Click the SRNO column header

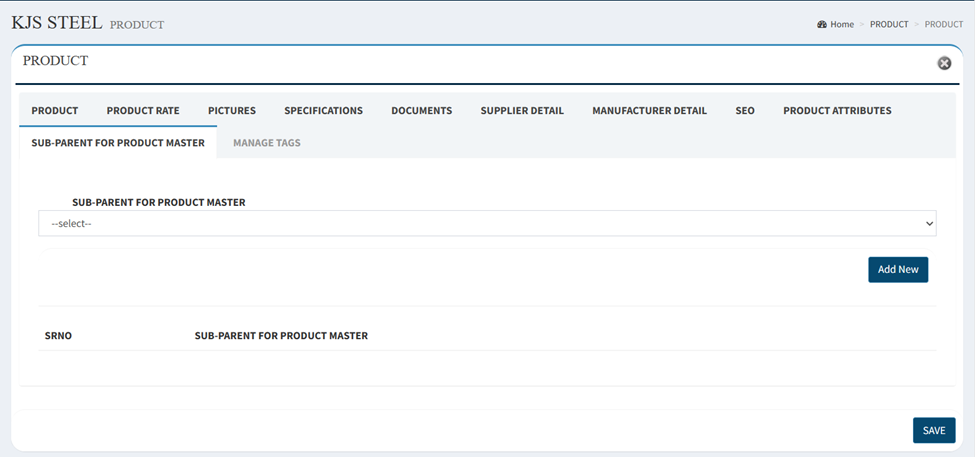pyautogui.click(x=58, y=336)
